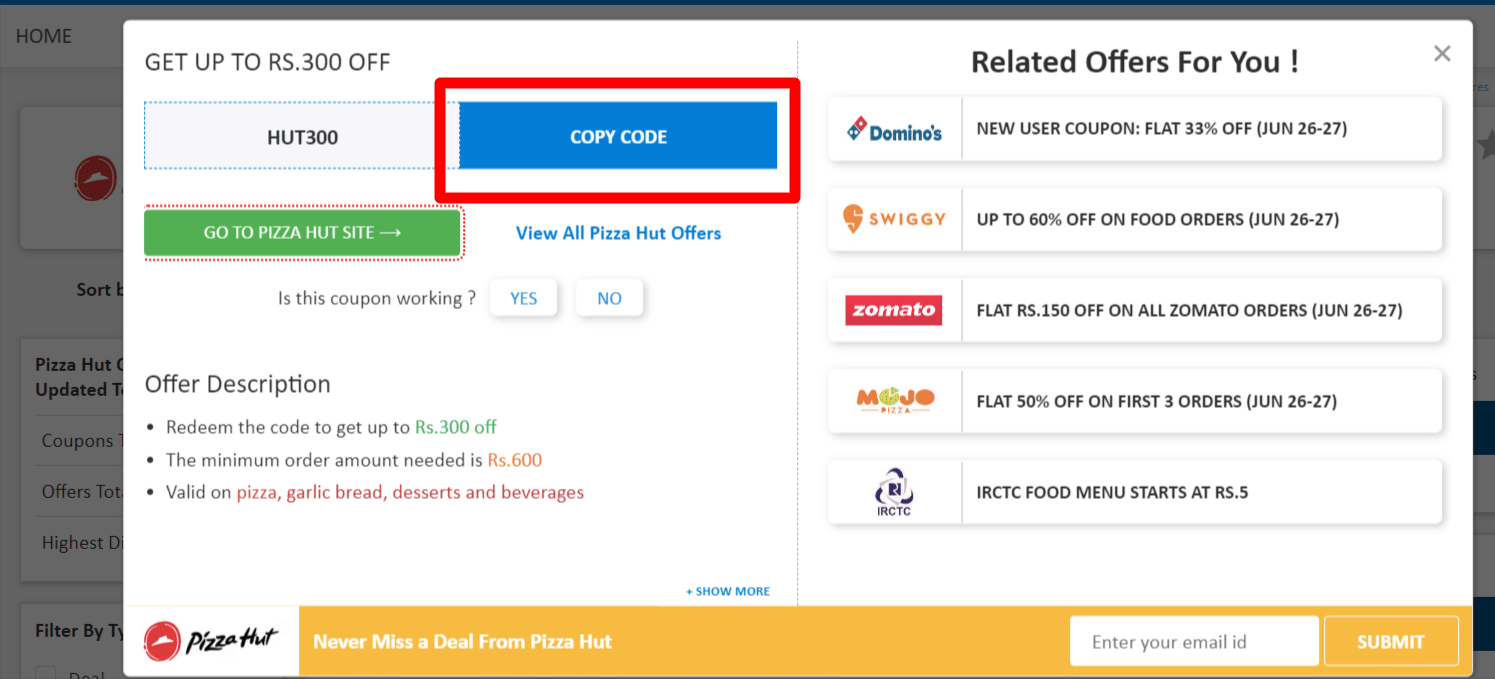The width and height of the screenshot is (1495, 679).
Task: Submit the newsletter signup form
Action: [x=1390, y=641]
